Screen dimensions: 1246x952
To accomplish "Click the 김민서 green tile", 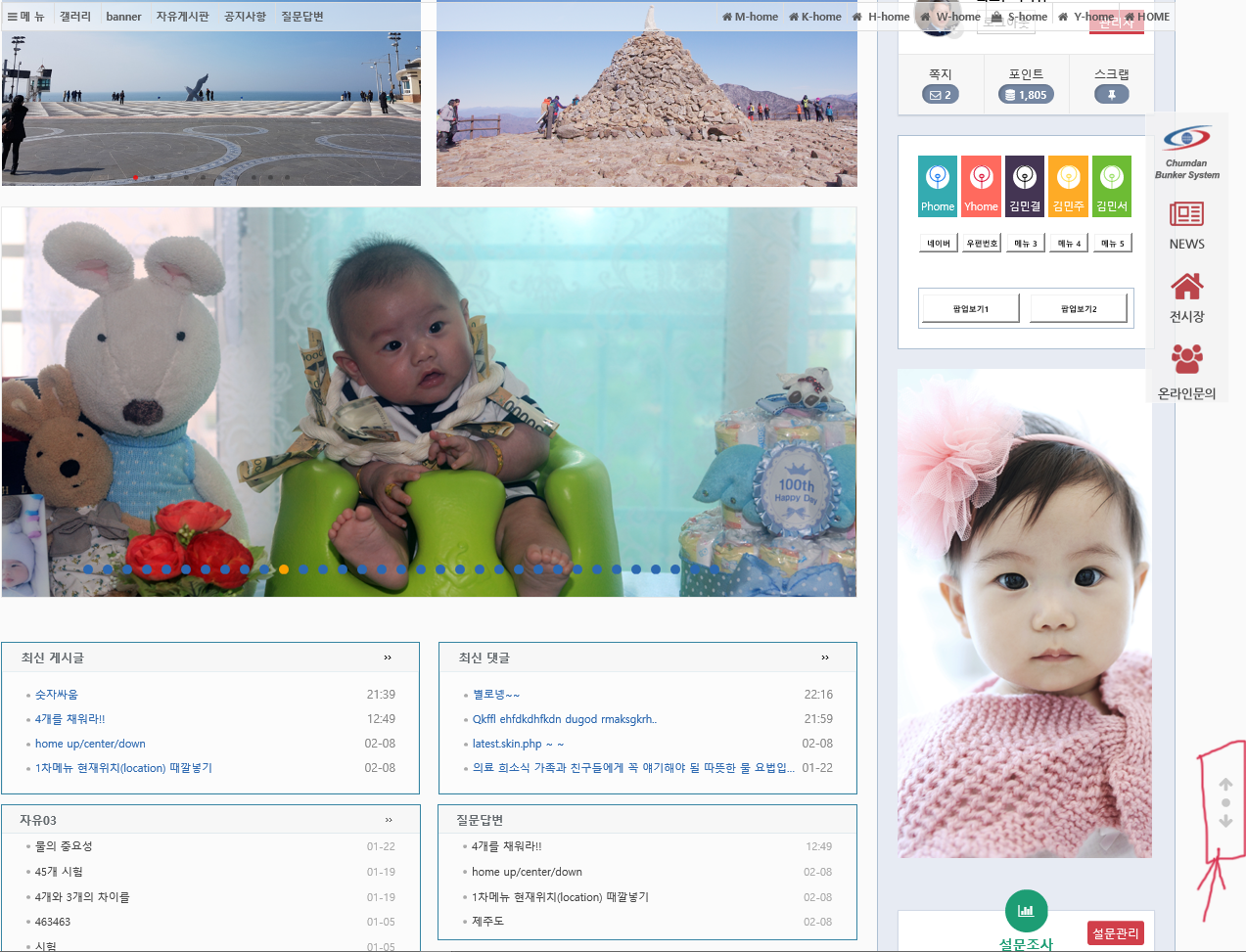I will [x=1112, y=186].
